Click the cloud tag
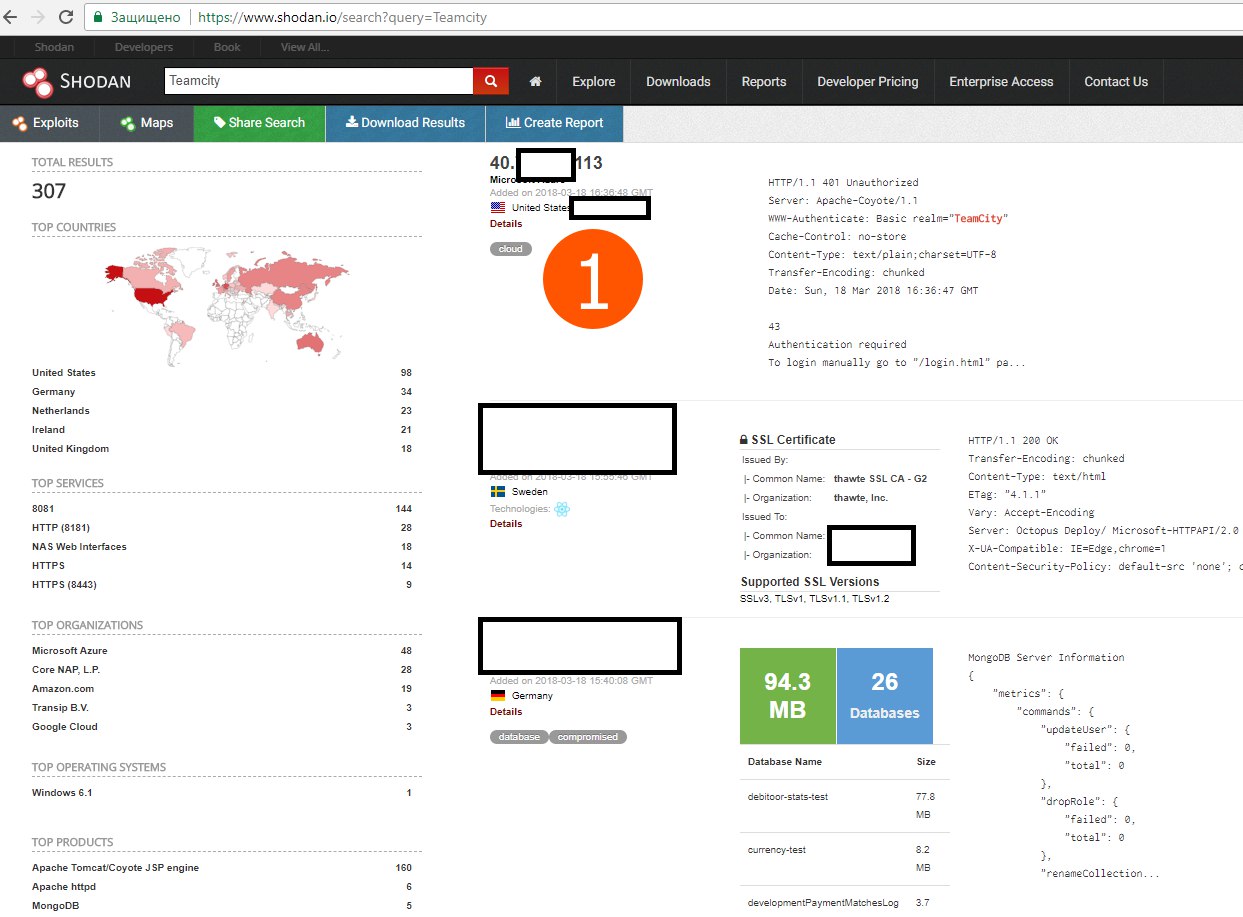Viewport: 1243px width, 917px height. point(511,249)
